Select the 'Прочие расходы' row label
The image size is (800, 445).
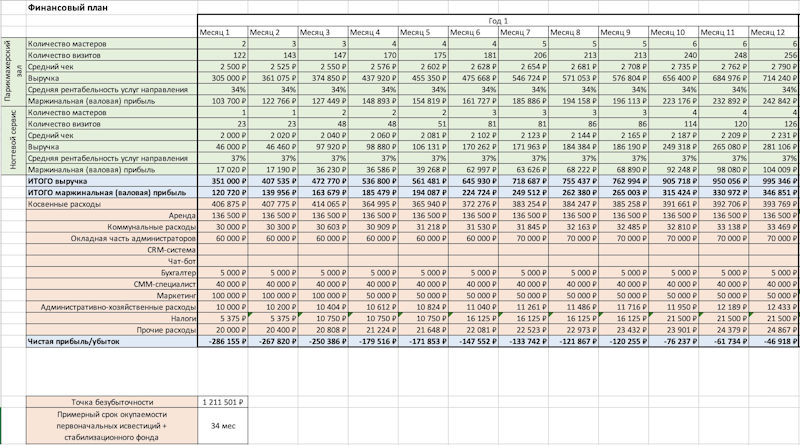coord(112,330)
